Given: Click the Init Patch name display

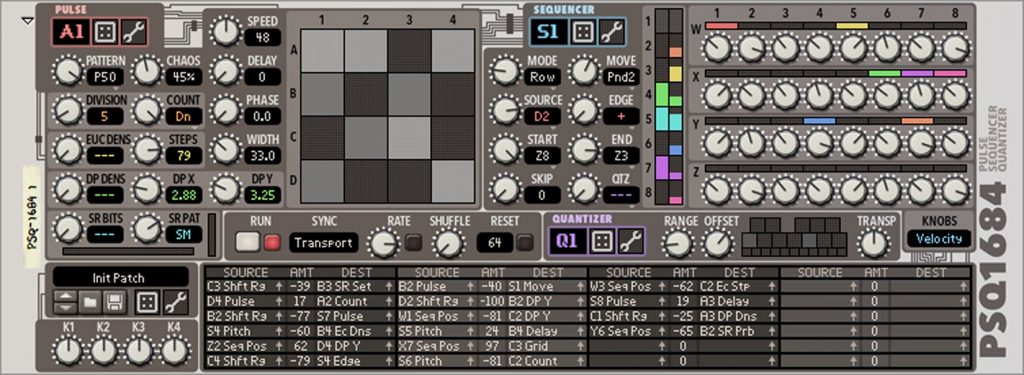Looking at the screenshot, I should pos(120,278).
